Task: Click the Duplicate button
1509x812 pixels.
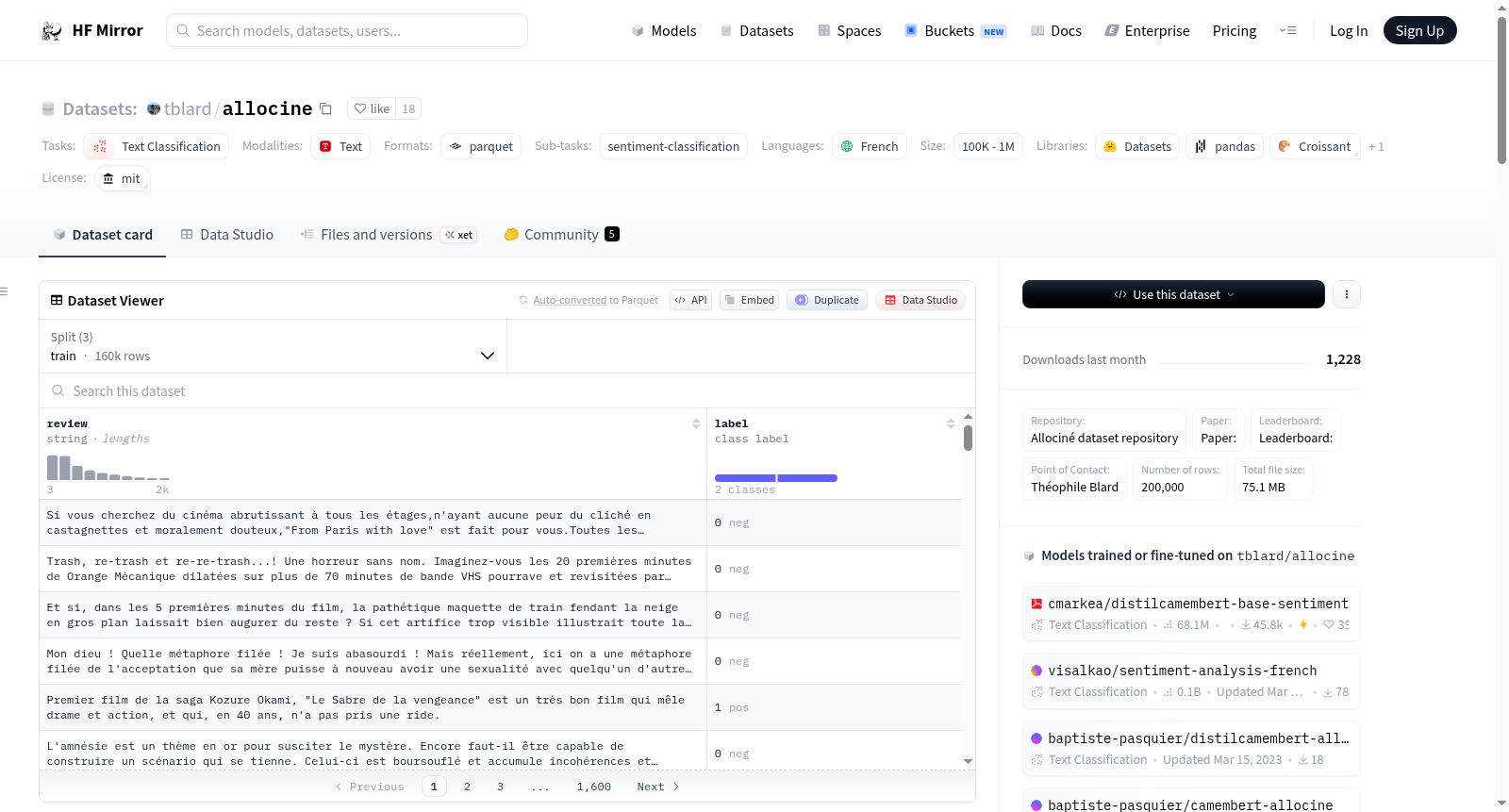Action: point(827,300)
